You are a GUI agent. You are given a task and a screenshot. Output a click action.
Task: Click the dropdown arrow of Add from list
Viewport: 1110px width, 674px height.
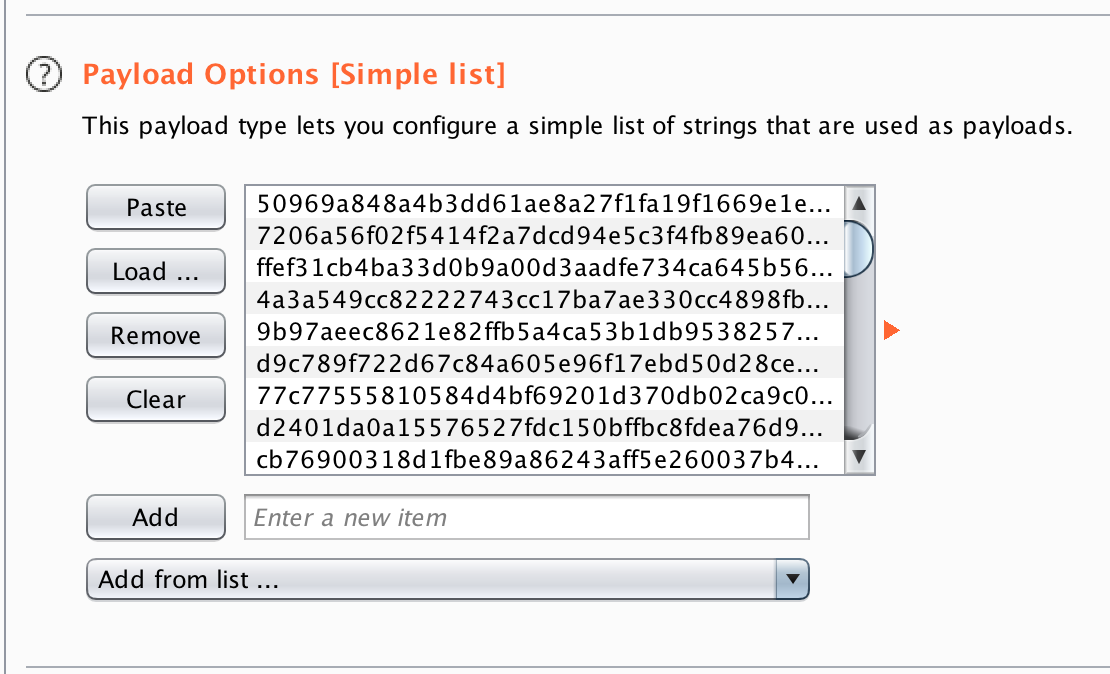tap(792, 579)
